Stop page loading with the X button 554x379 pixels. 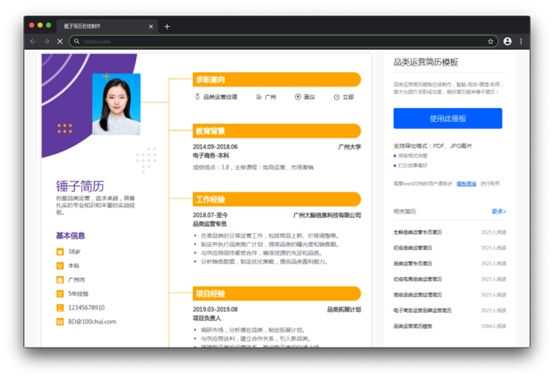pos(60,41)
